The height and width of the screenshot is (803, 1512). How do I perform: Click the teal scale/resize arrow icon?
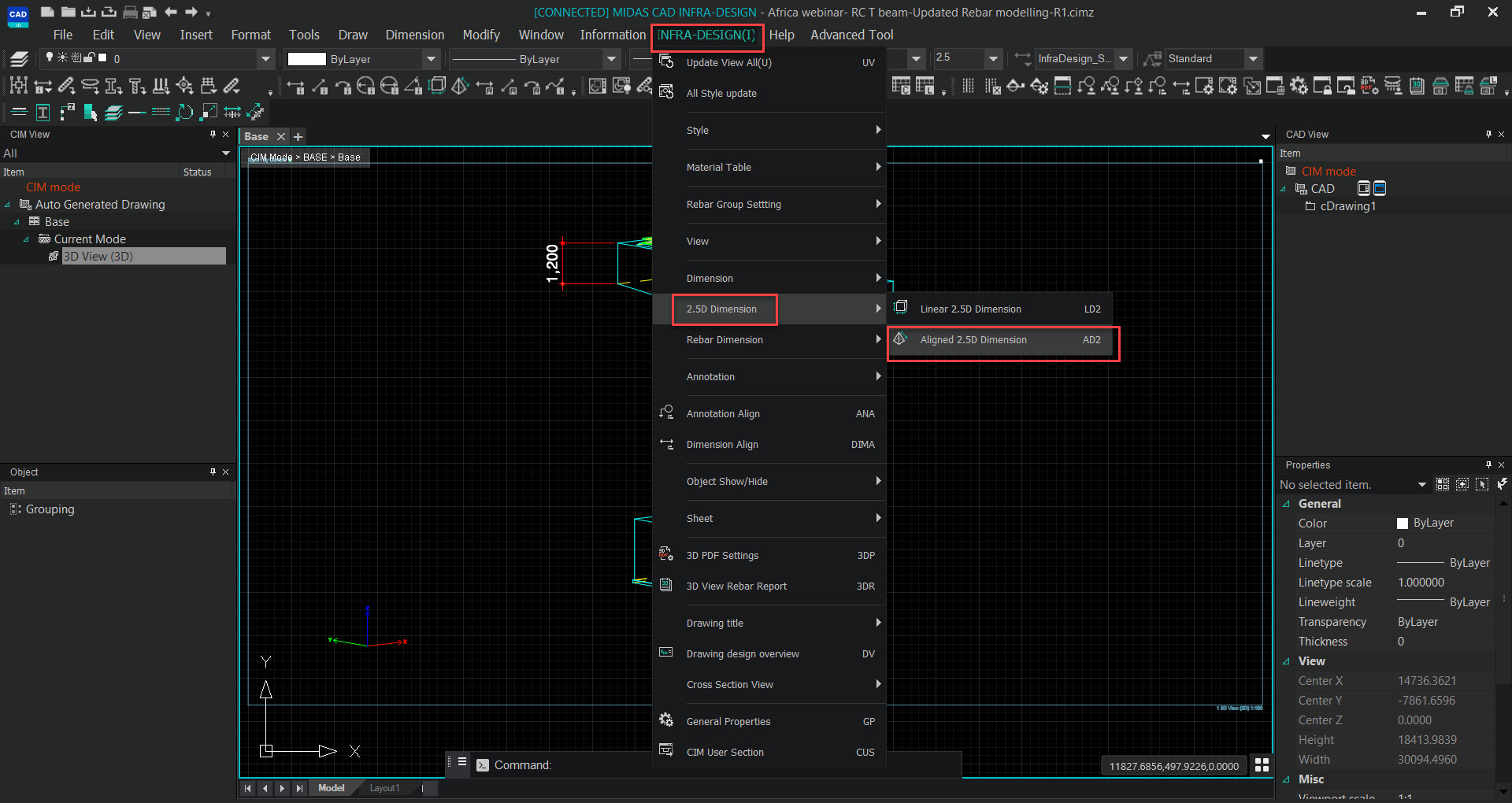tap(209, 113)
